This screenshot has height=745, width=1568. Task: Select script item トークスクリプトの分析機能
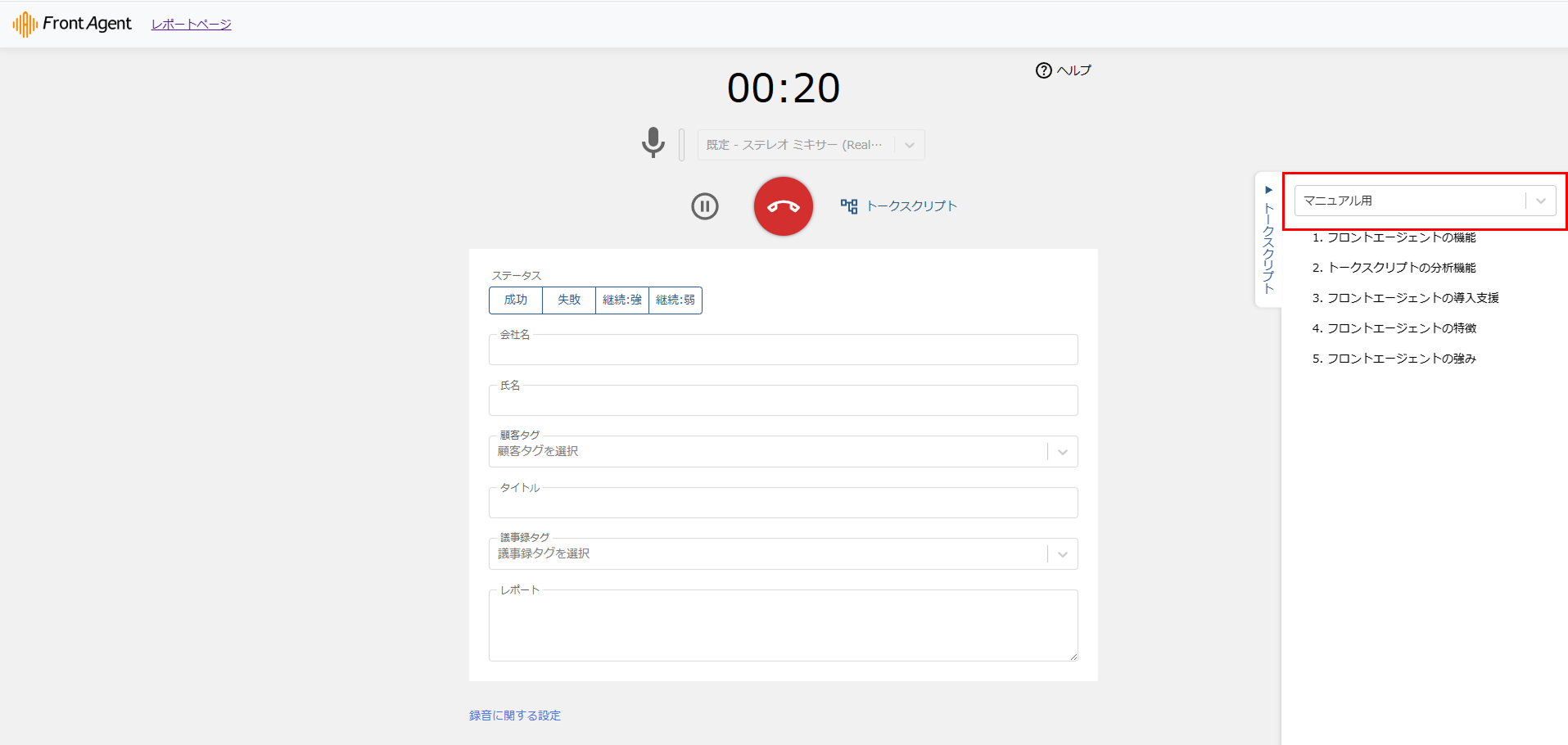click(1400, 268)
